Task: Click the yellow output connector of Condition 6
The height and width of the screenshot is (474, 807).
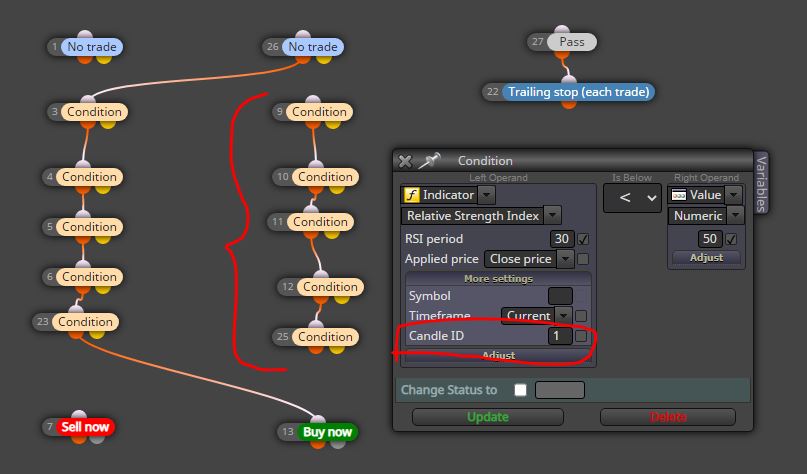Action: pos(103,288)
